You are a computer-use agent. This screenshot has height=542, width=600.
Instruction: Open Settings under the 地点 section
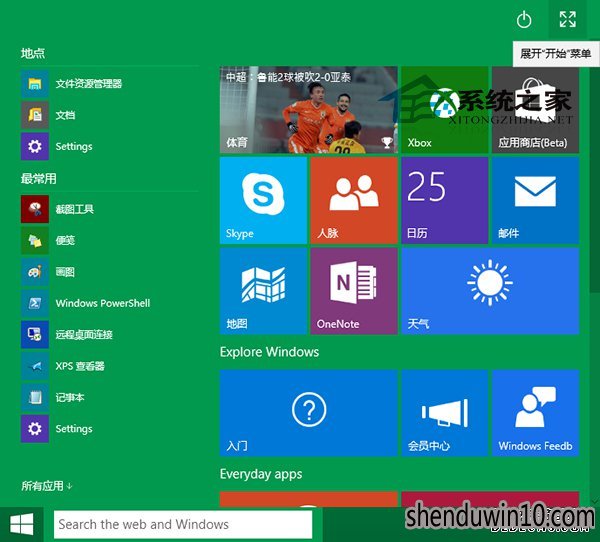click(35, 146)
